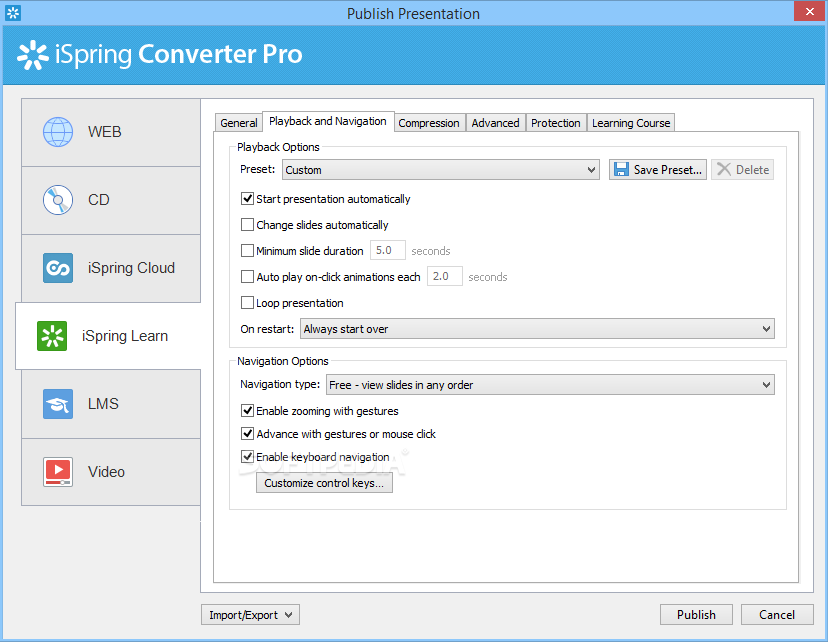Click the X icon on Delete button
This screenshot has height=642, width=828.
coord(723,169)
